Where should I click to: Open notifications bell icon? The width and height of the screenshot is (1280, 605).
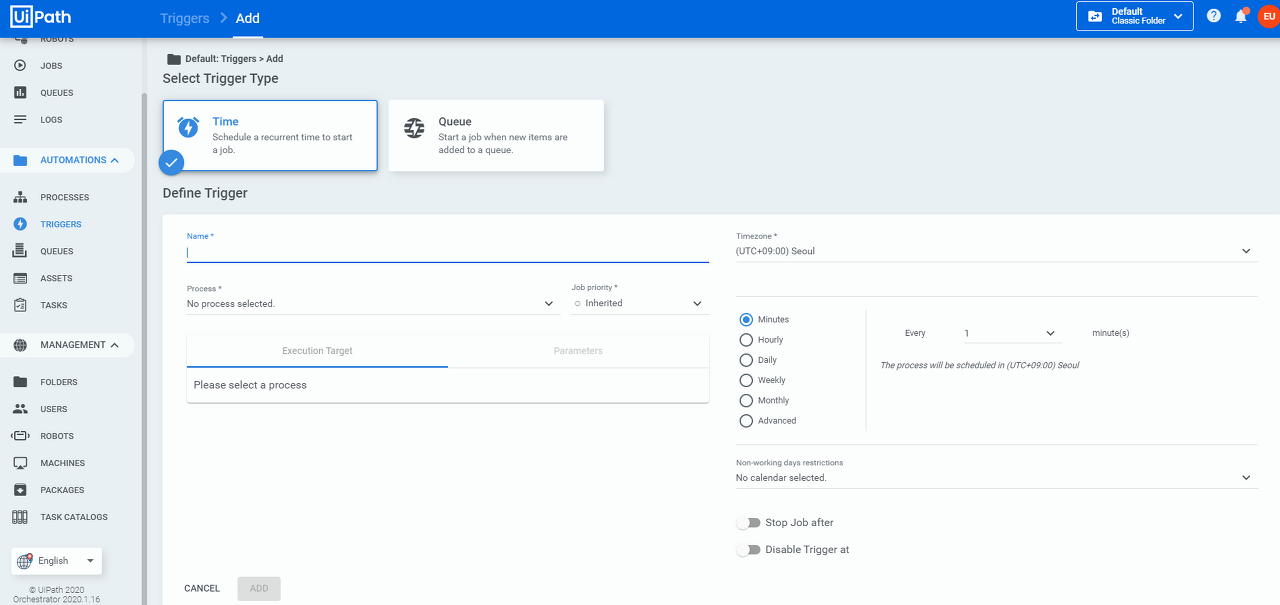(x=1241, y=16)
